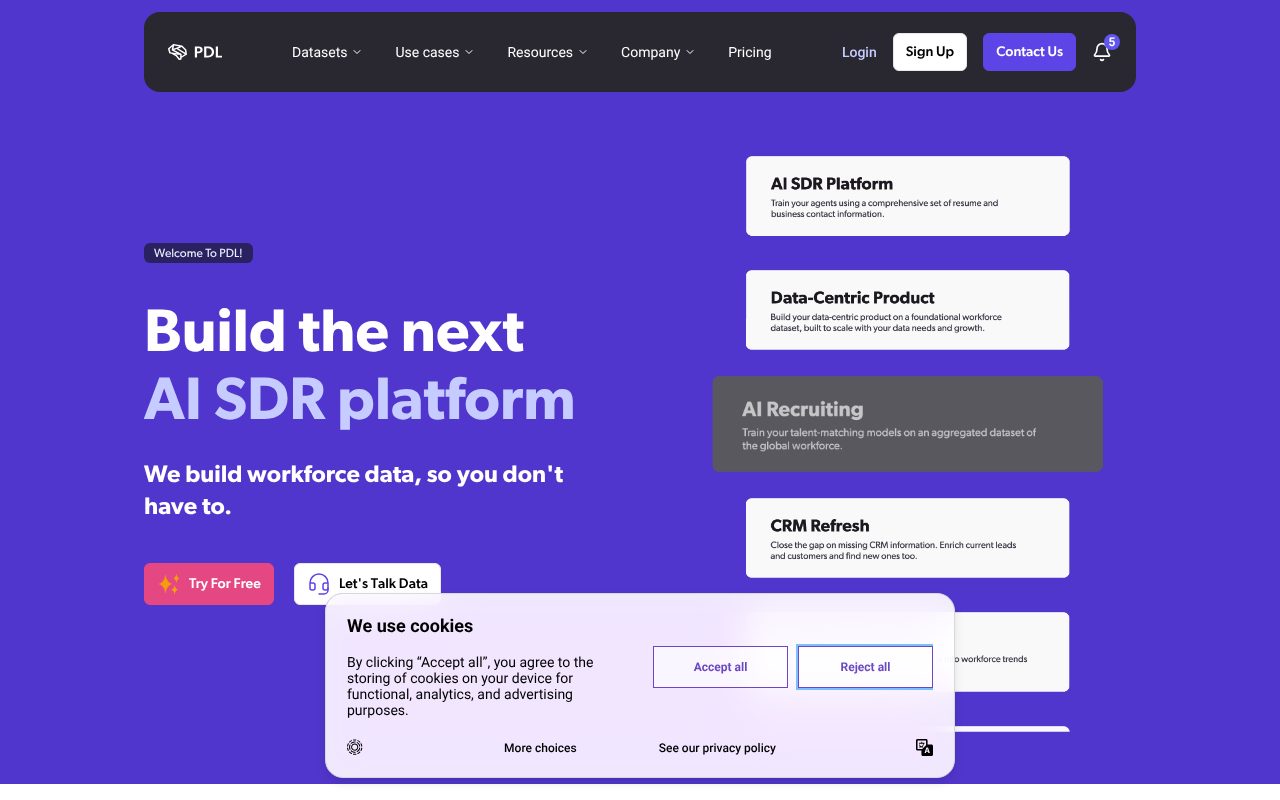Click the 'We use cookies' heading
The image size is (1280, 800).
(410, 626)
